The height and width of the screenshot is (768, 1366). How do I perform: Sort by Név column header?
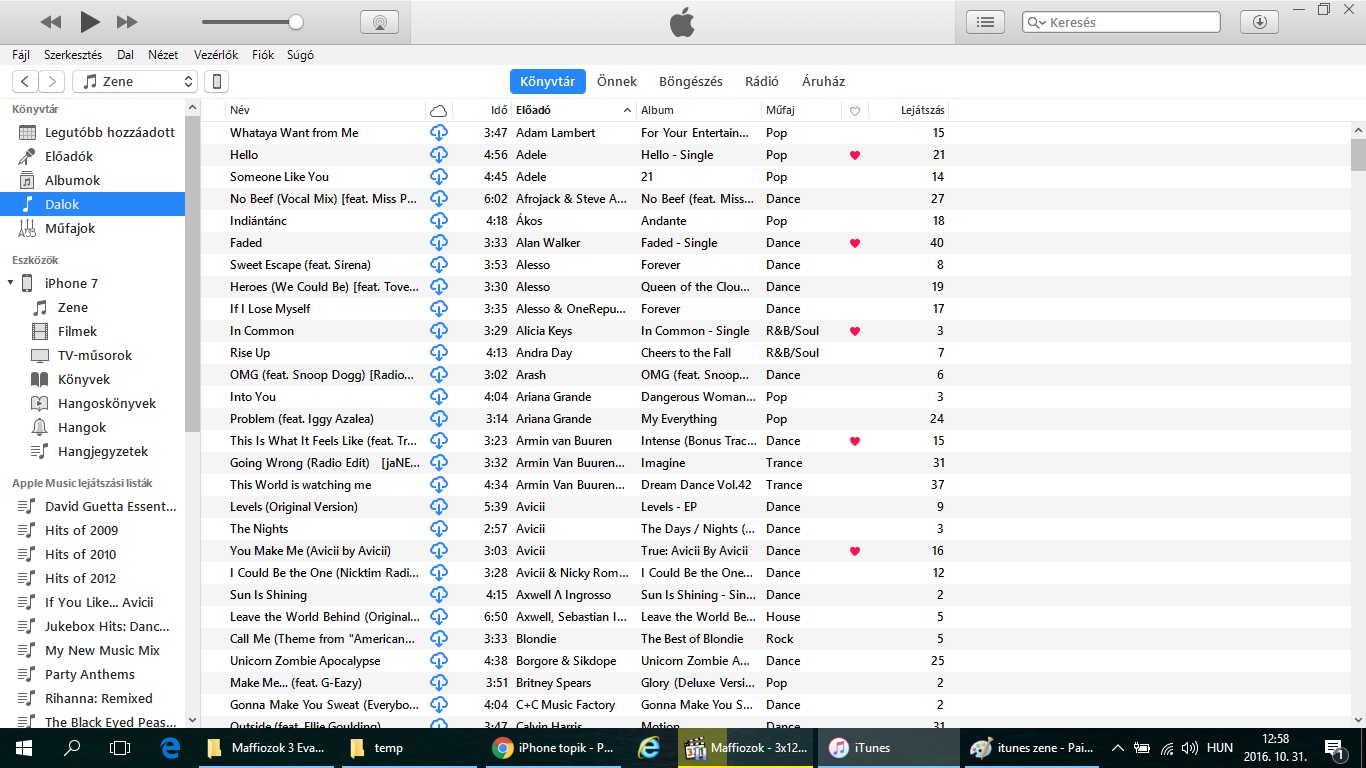325,110
